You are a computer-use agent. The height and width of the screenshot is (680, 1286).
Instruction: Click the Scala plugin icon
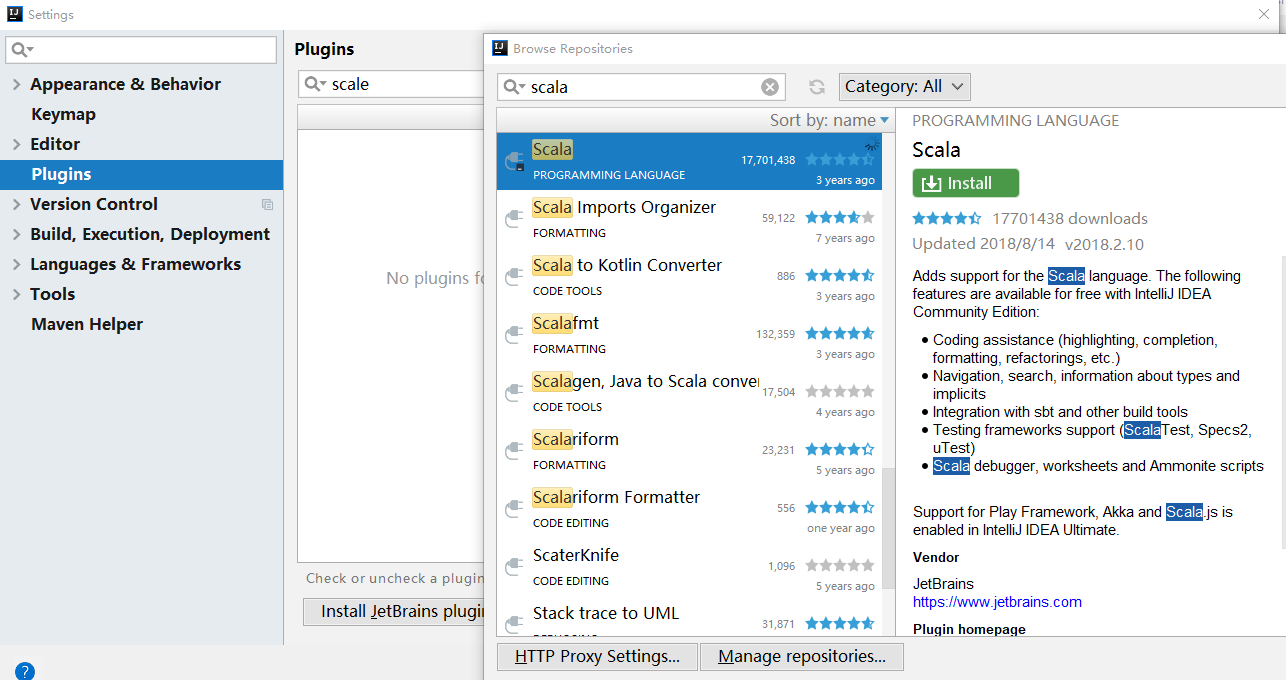pyautogui.click(x=514, y=161)
